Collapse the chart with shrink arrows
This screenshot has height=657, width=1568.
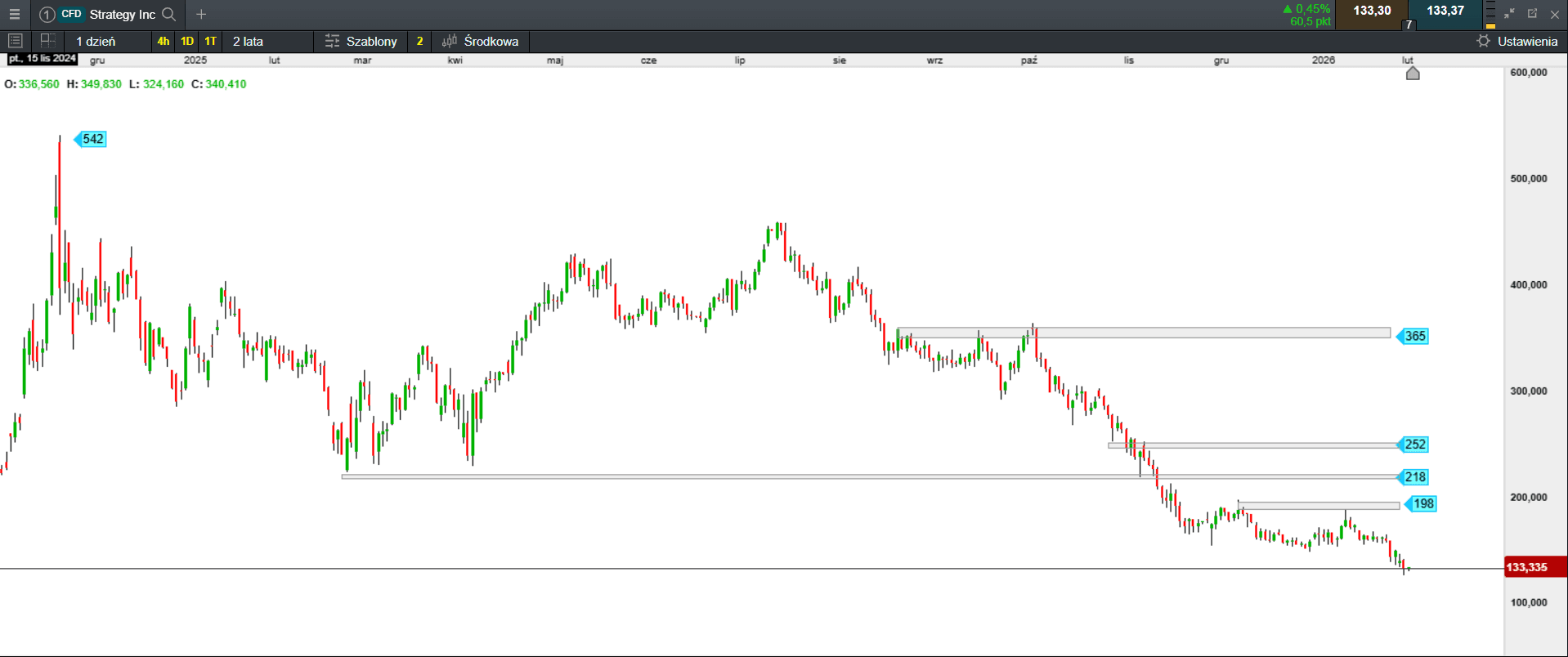[1509, 14]
